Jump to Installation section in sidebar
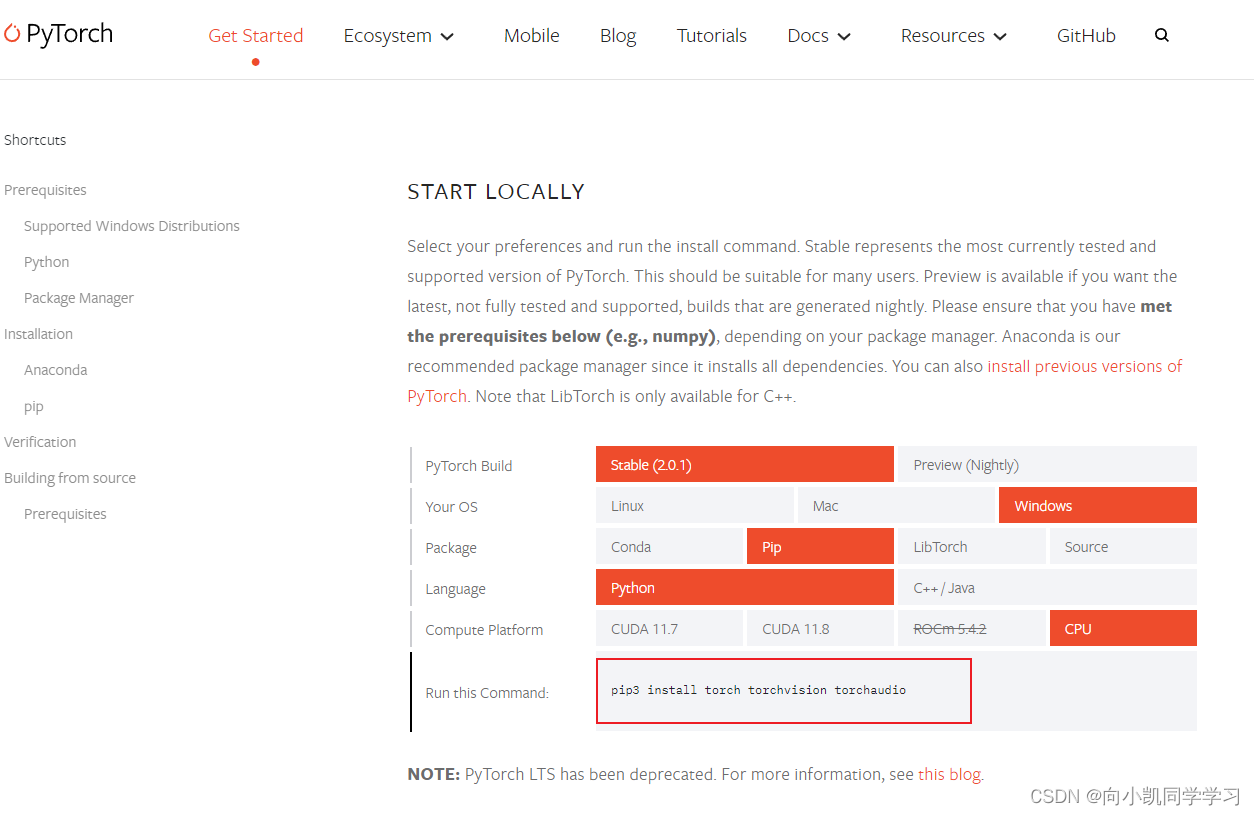This screenshot has width=1254, height=815. [38, 334]
